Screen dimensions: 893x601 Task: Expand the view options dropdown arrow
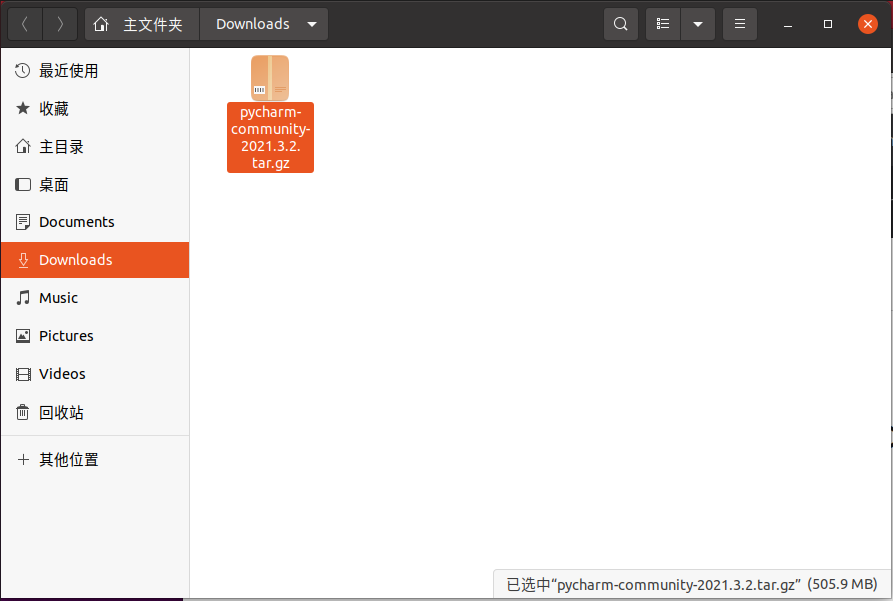click(698, 24)
